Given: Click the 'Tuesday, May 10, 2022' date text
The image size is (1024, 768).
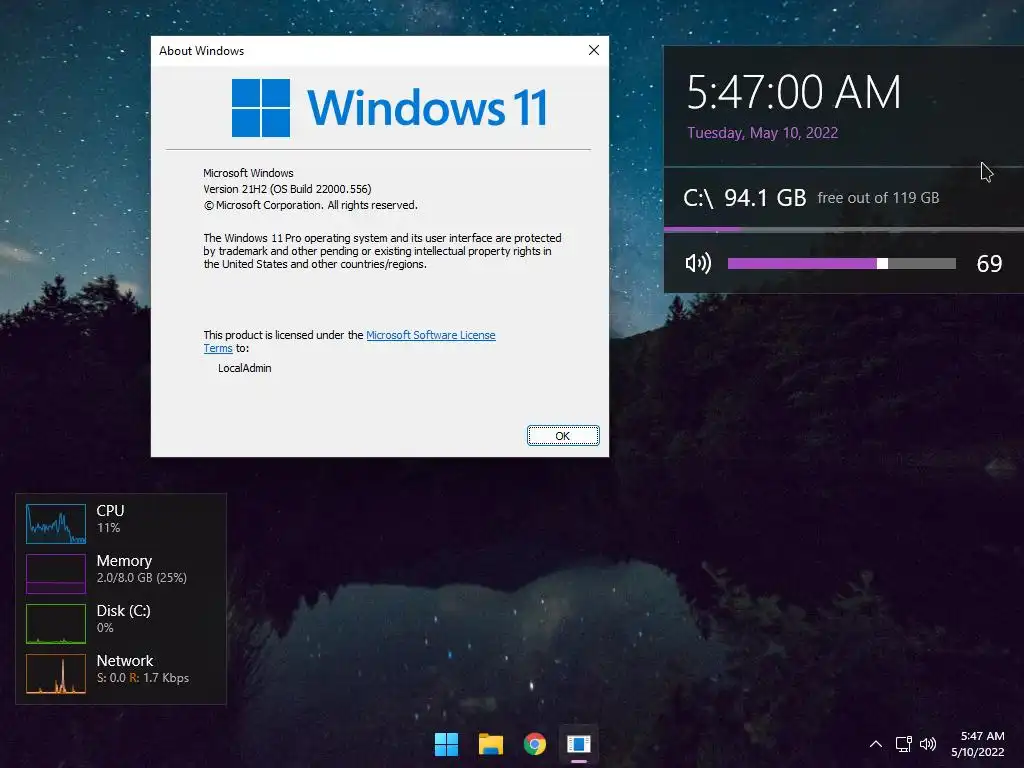Looking at the screenshot, I should coord(762,133).
